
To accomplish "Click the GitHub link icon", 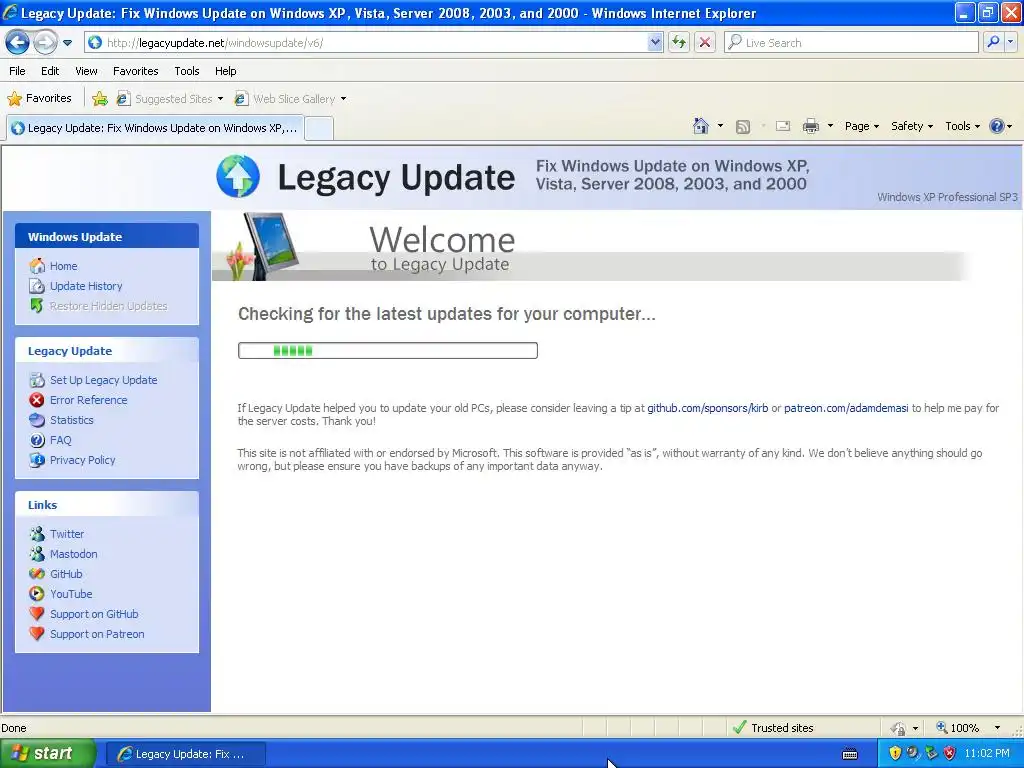I will tap(37, 574).
